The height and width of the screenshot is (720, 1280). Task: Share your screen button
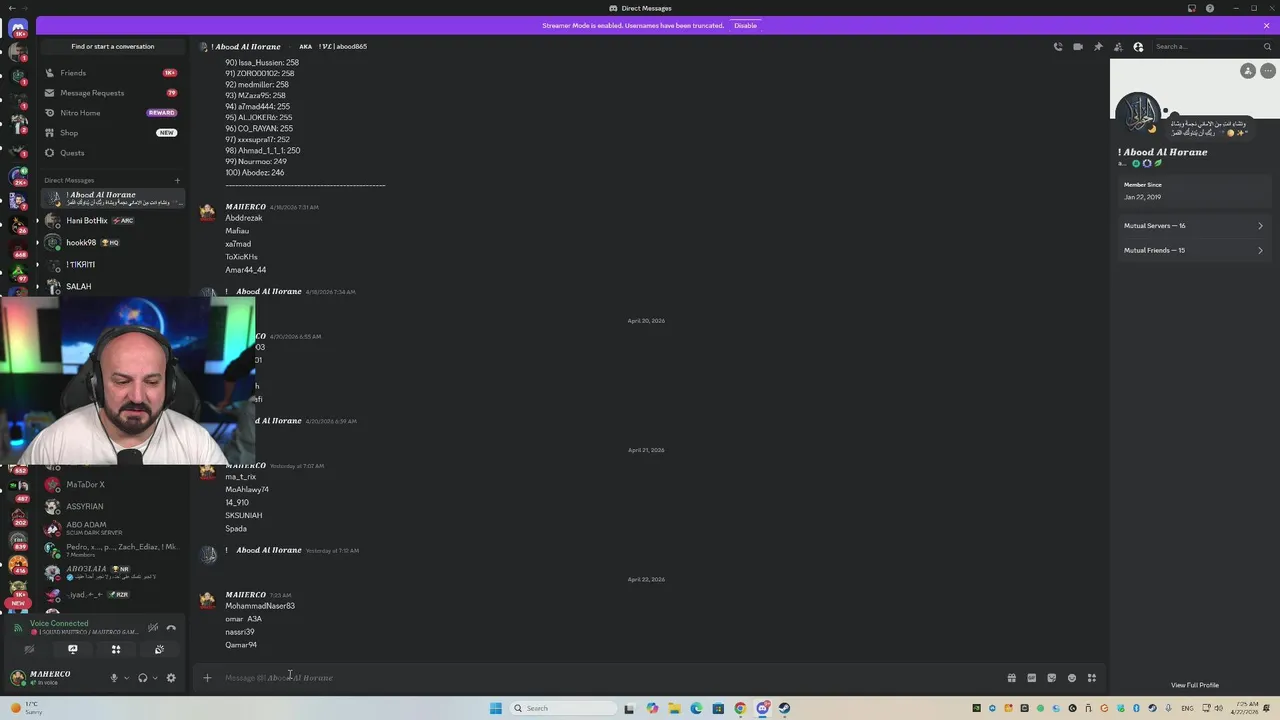pos(72,650)
